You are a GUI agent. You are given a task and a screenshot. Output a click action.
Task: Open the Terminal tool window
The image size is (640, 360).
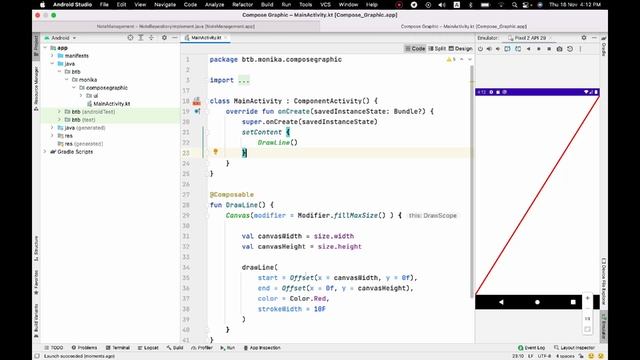tap(118, 348)
